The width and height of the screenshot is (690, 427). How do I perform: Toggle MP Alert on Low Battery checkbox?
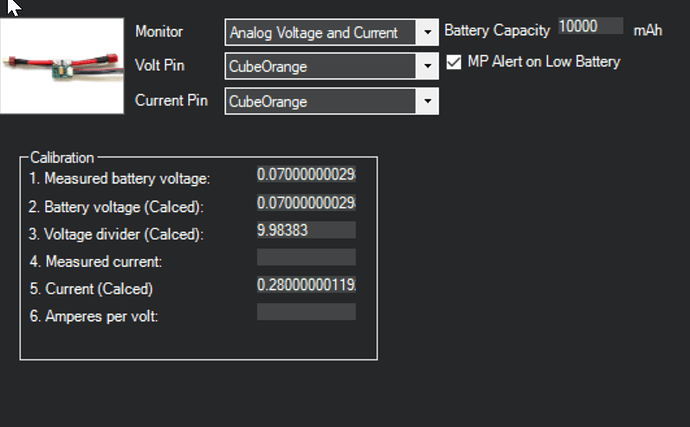[x=454, y=62]
